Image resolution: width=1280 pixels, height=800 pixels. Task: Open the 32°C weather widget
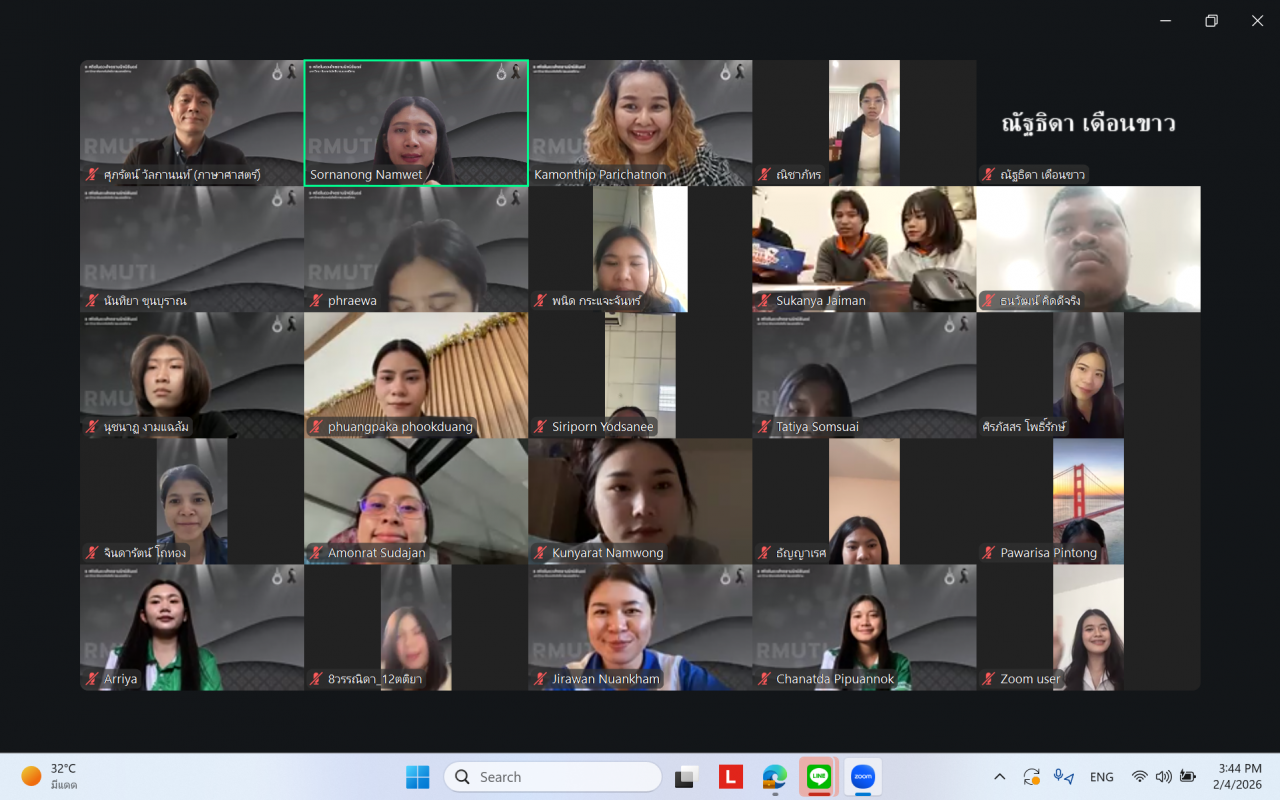[50, 776]
